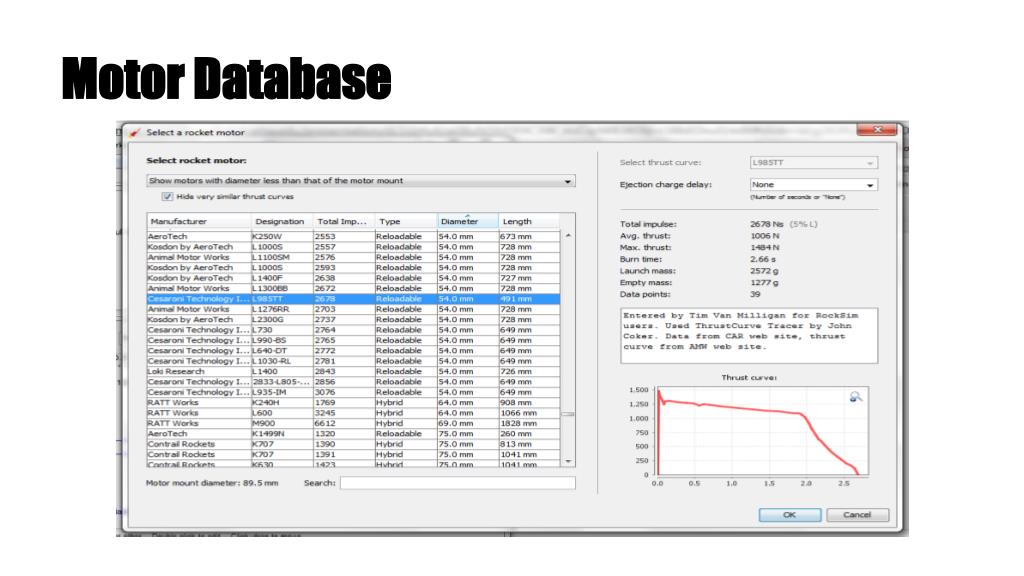Click the thrust curve description text box
This screenshot has height=576, width=1024.
(x=749, y=336)
